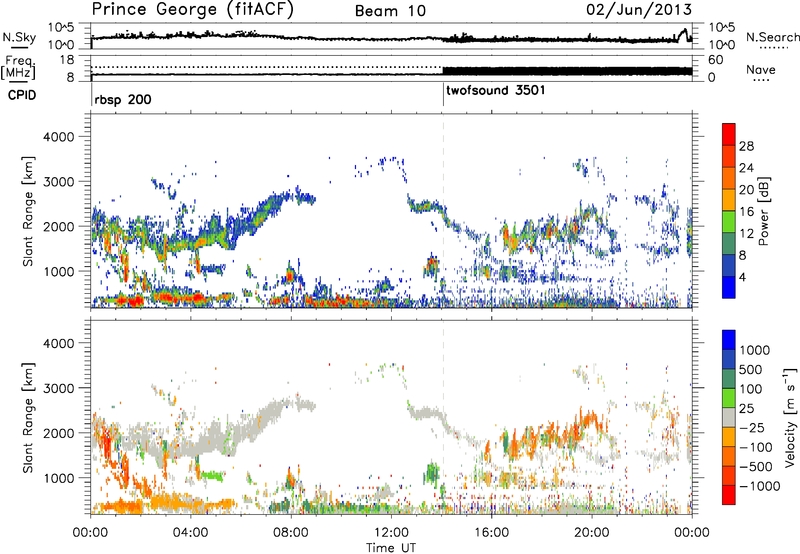Click the date 02/Jun/2013
800x554 pixels.
(639, 9)
